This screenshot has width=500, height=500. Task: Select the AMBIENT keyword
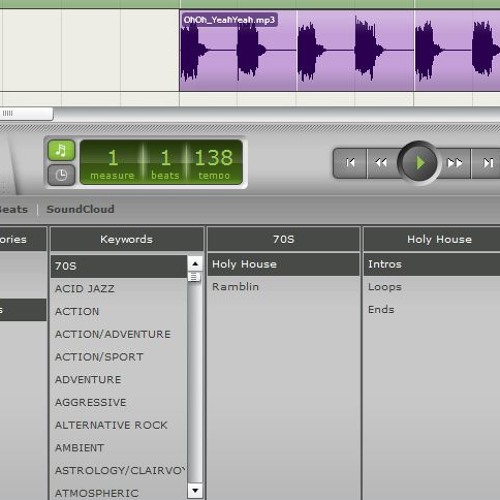[119, 448]
